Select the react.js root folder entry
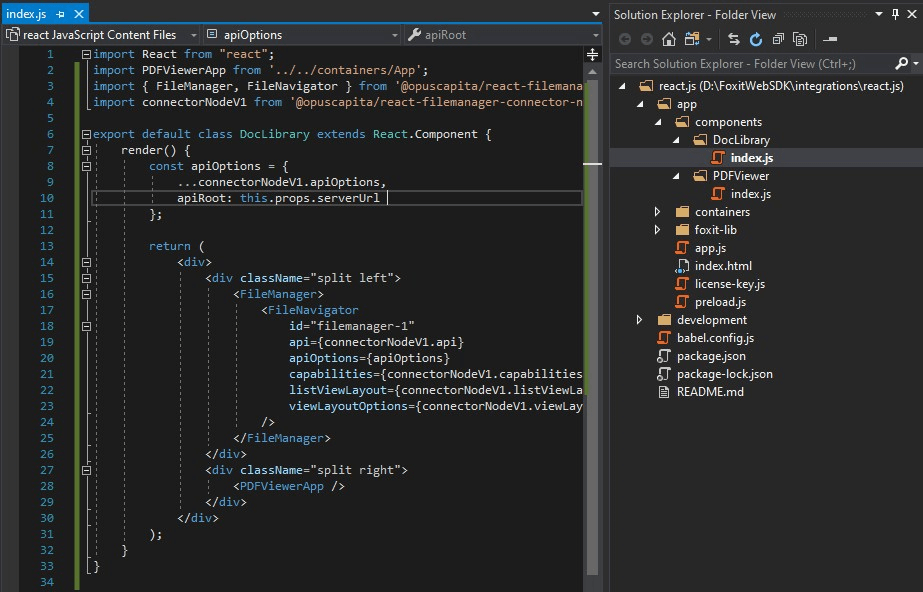 tap(781, 86)
